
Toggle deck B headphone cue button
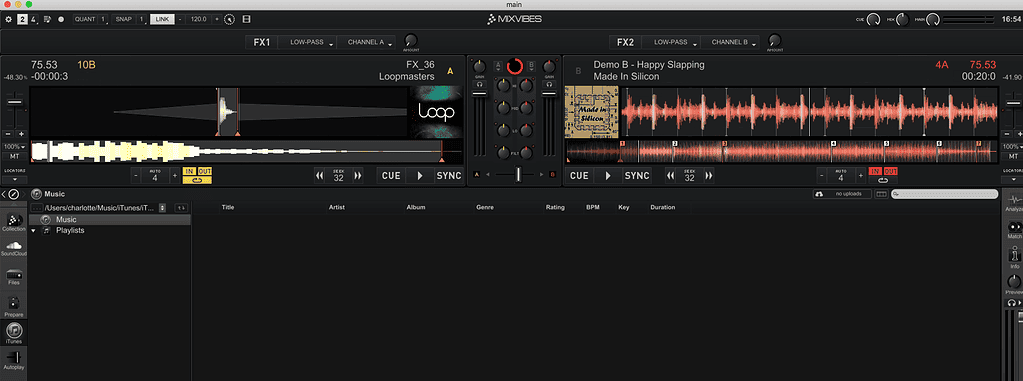point(549,84)
